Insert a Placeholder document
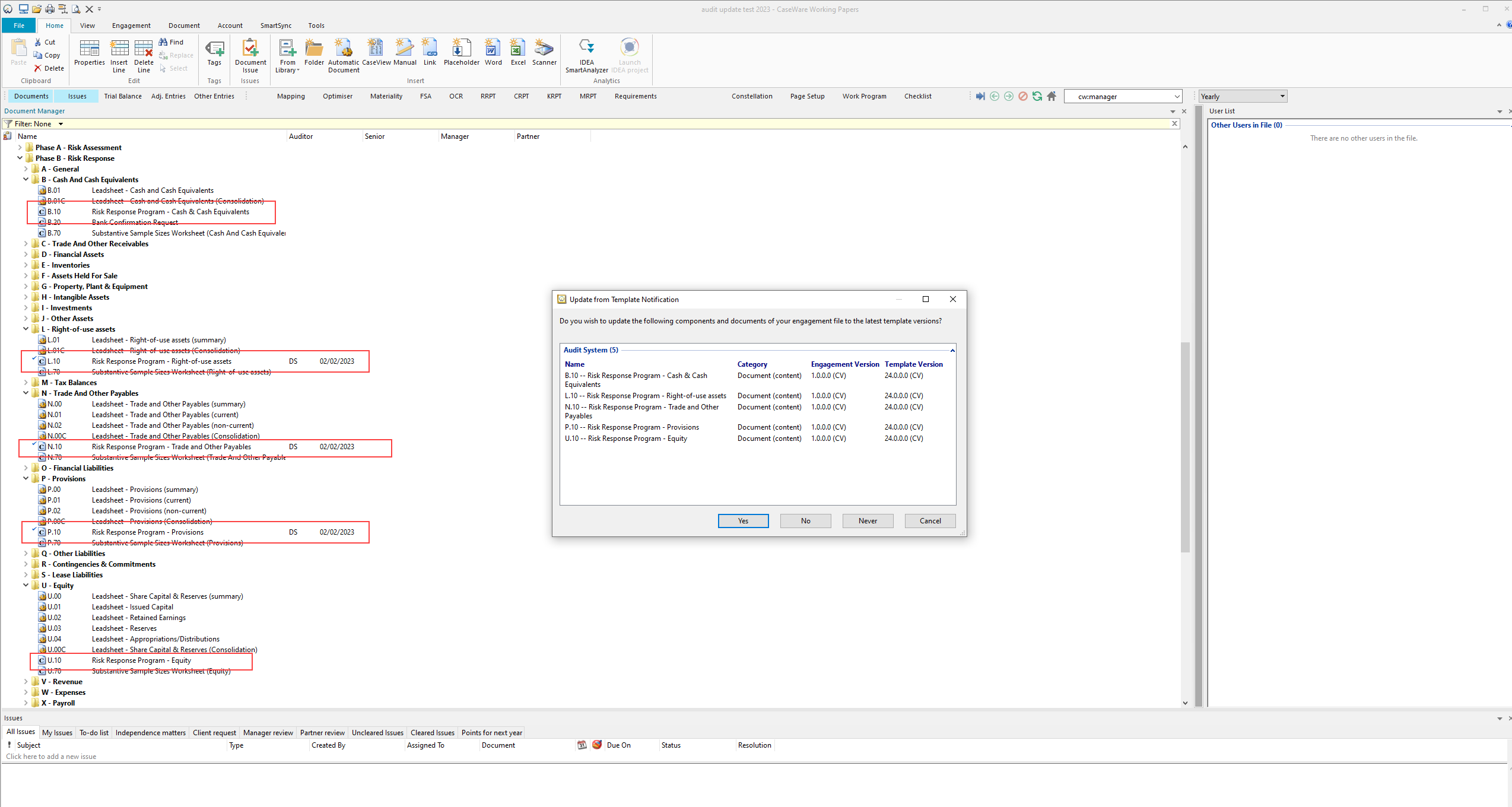Screen dimensions: 1512x807 click(x=461, y=52)
